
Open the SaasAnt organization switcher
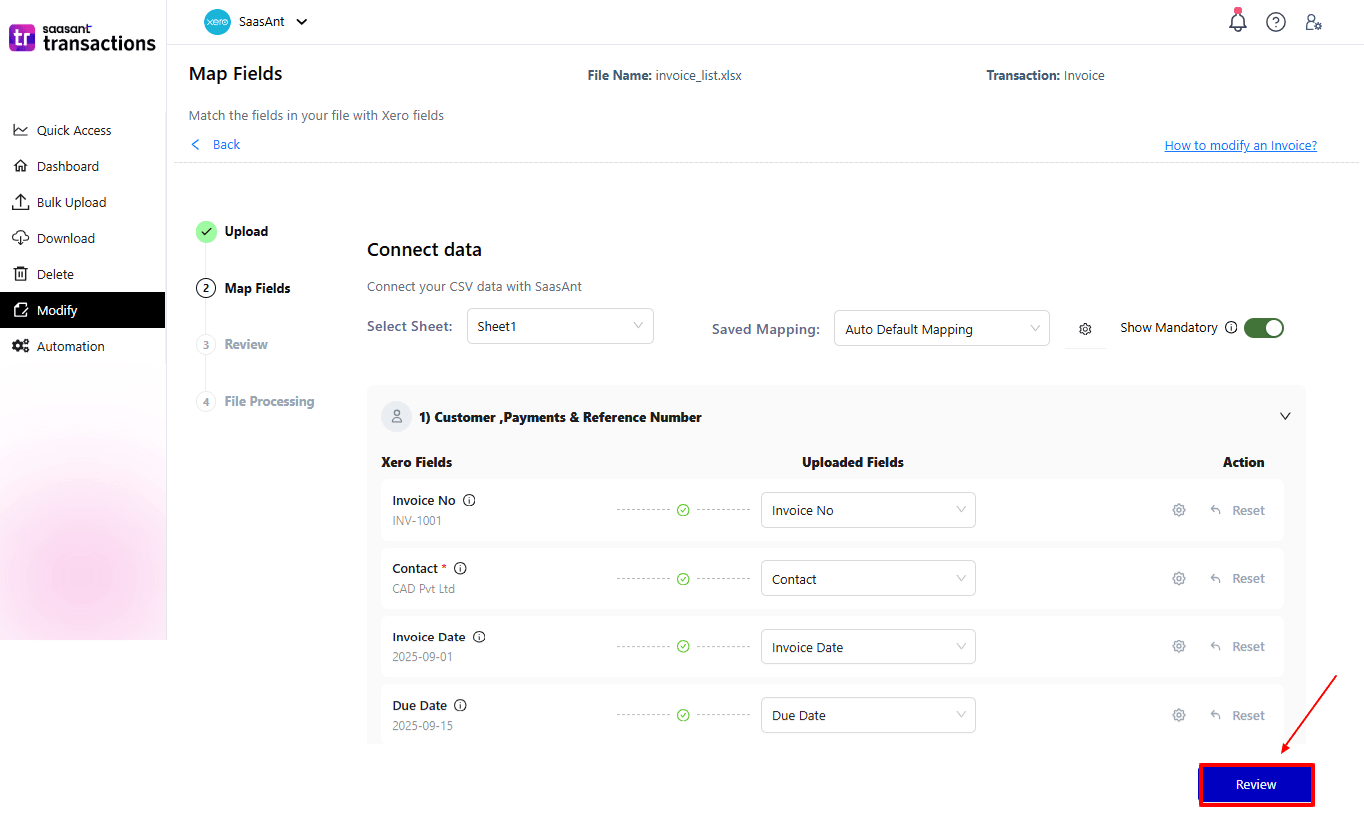point(257,22)
